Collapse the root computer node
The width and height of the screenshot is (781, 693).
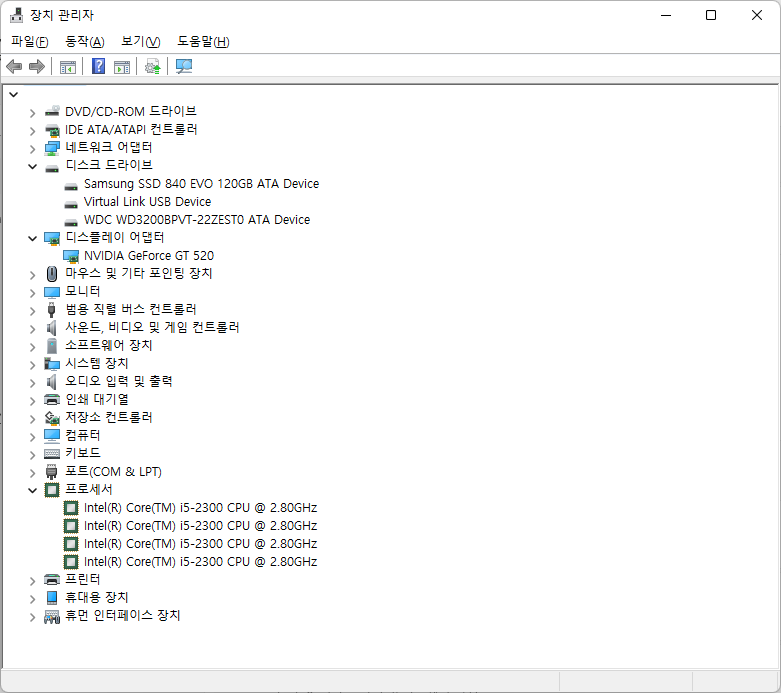click(x=13, y=94)
